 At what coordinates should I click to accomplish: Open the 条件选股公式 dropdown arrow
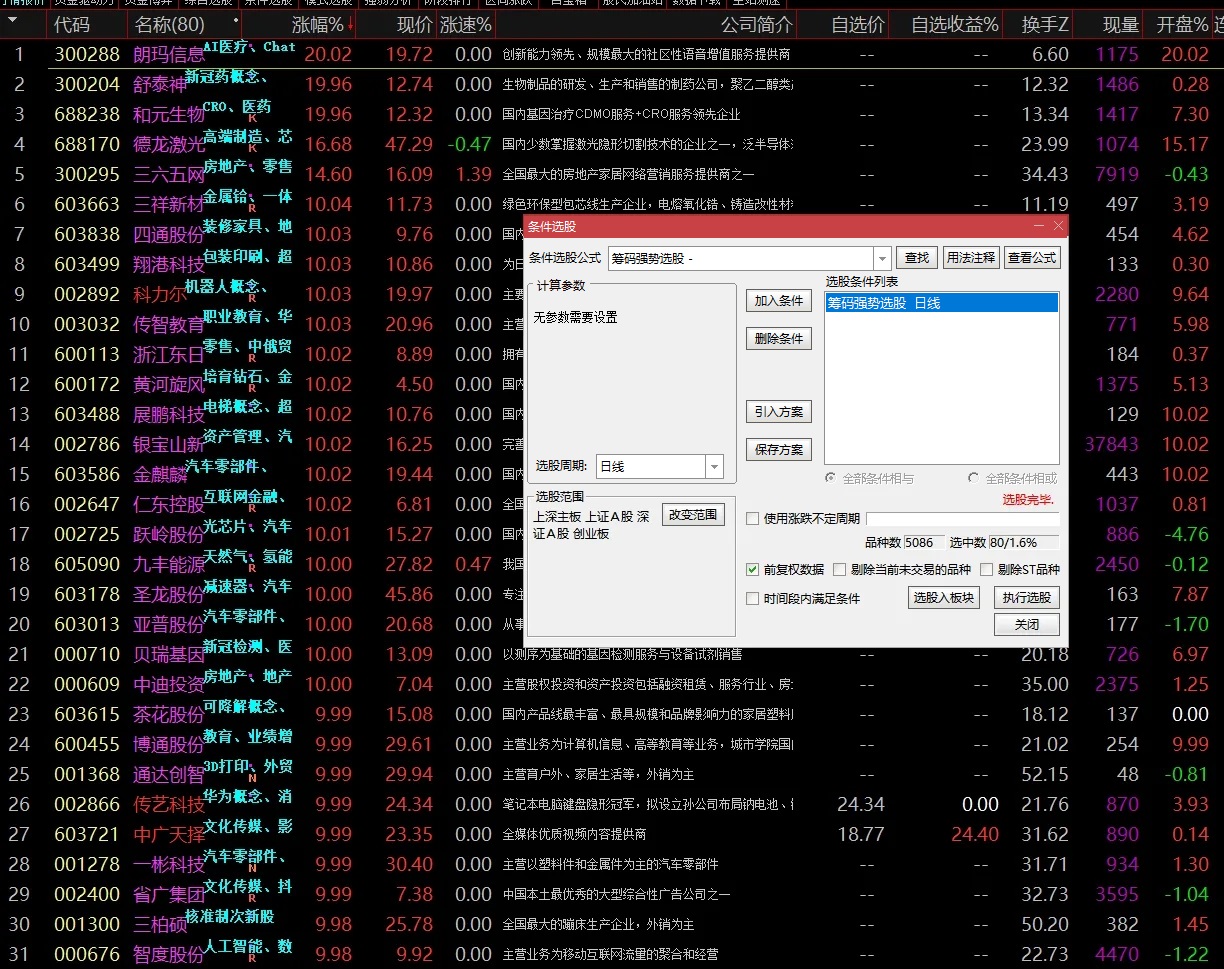point(882,258)
